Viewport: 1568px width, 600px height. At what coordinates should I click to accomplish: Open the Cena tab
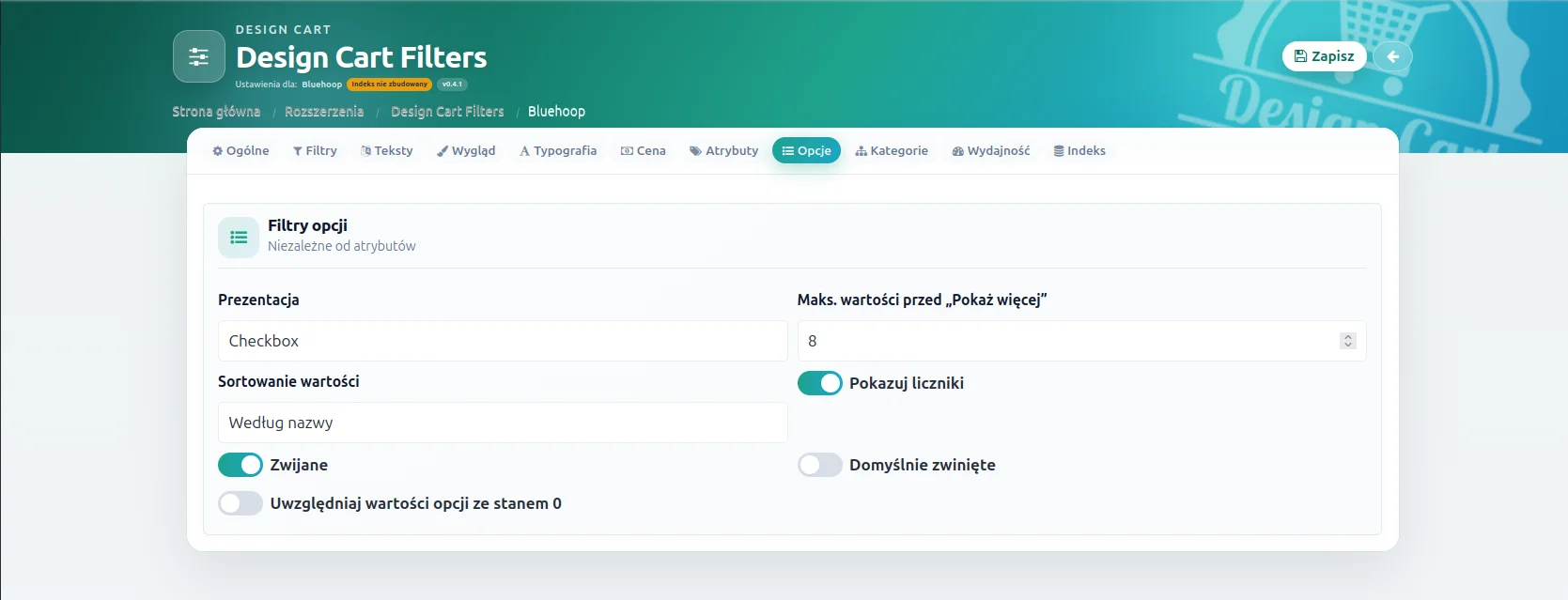[x=644, y=150]
